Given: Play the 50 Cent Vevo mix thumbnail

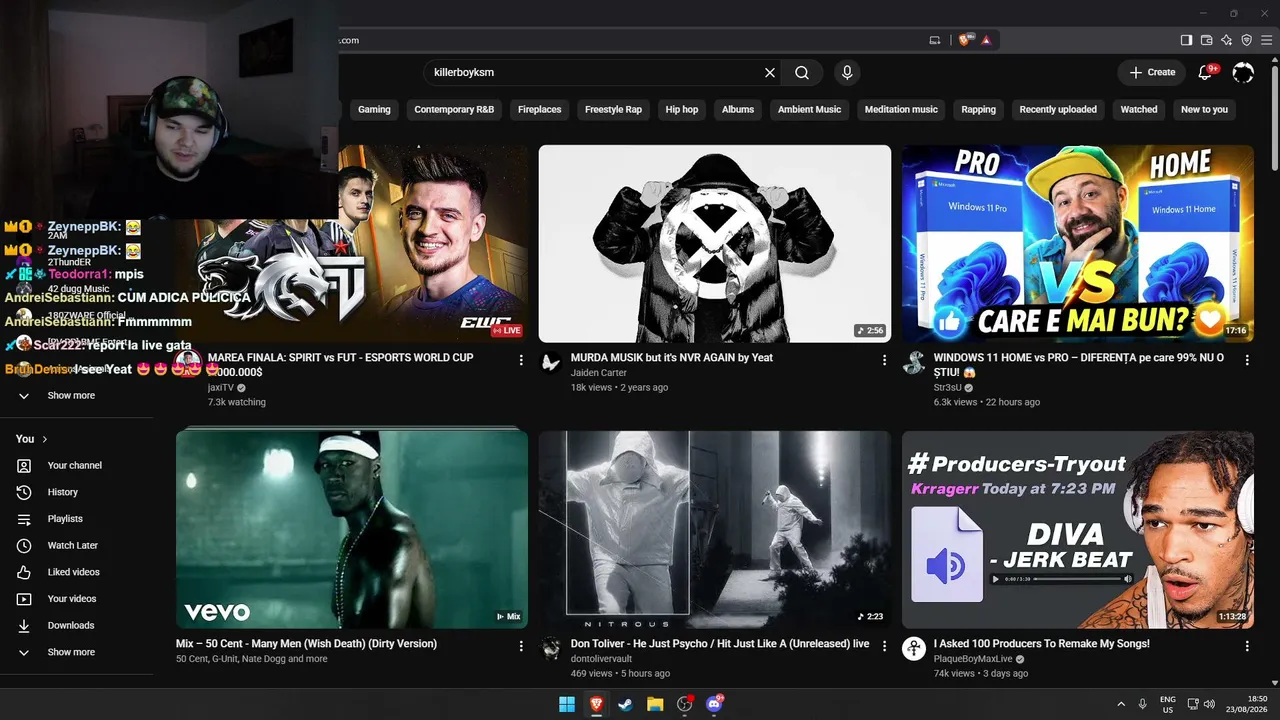Looking at the screenshot, I should [x=352, y=530].
